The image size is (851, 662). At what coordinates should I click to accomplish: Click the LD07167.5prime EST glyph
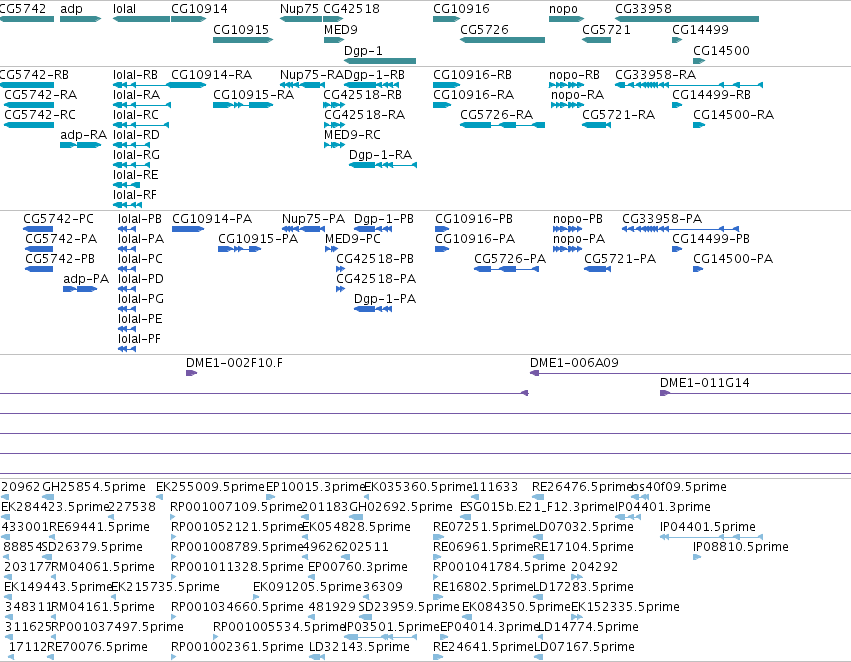[539, 657]
